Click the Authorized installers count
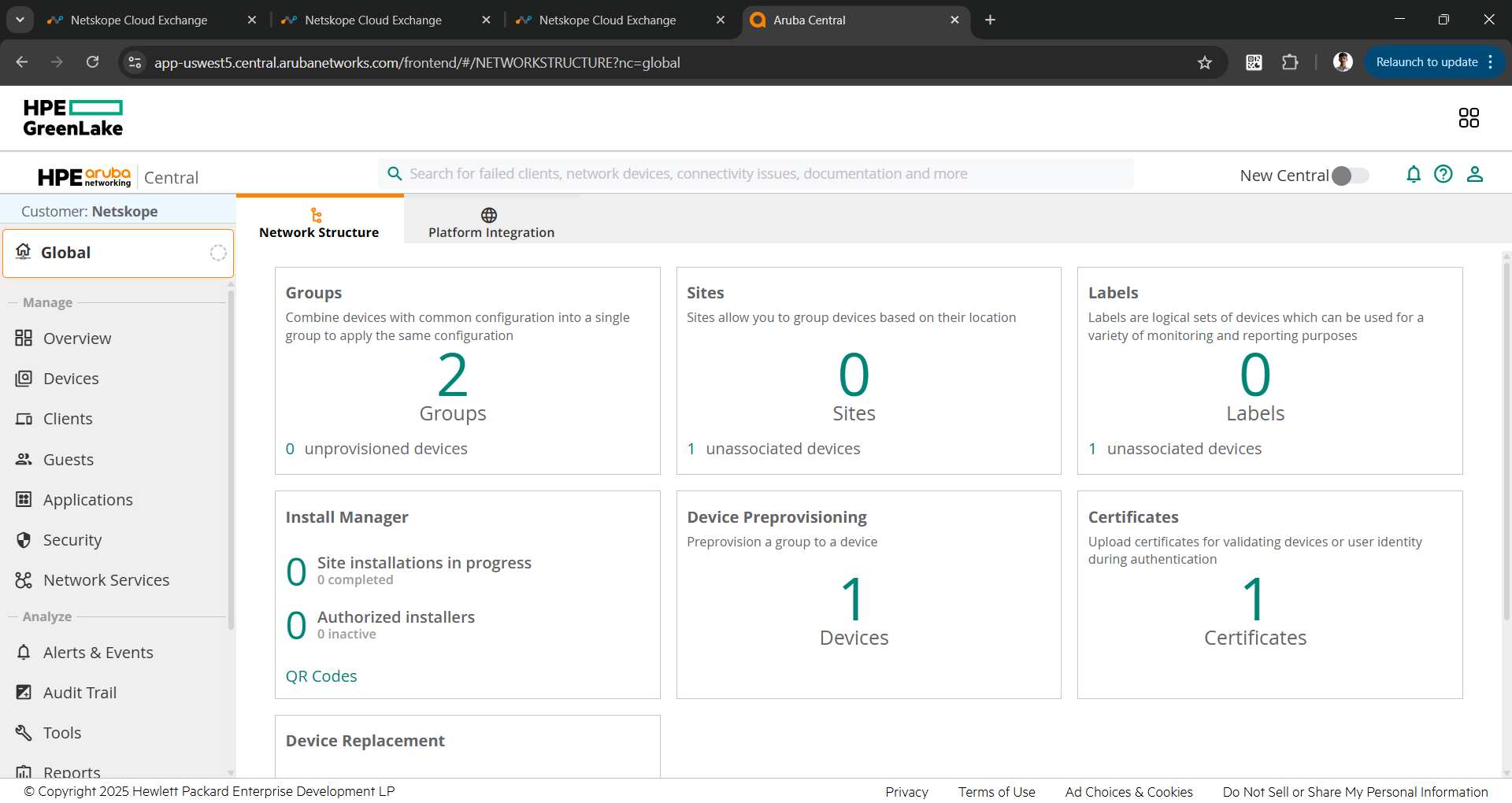This screenshot has width=1512, height=803. click(x=296, y=626)
